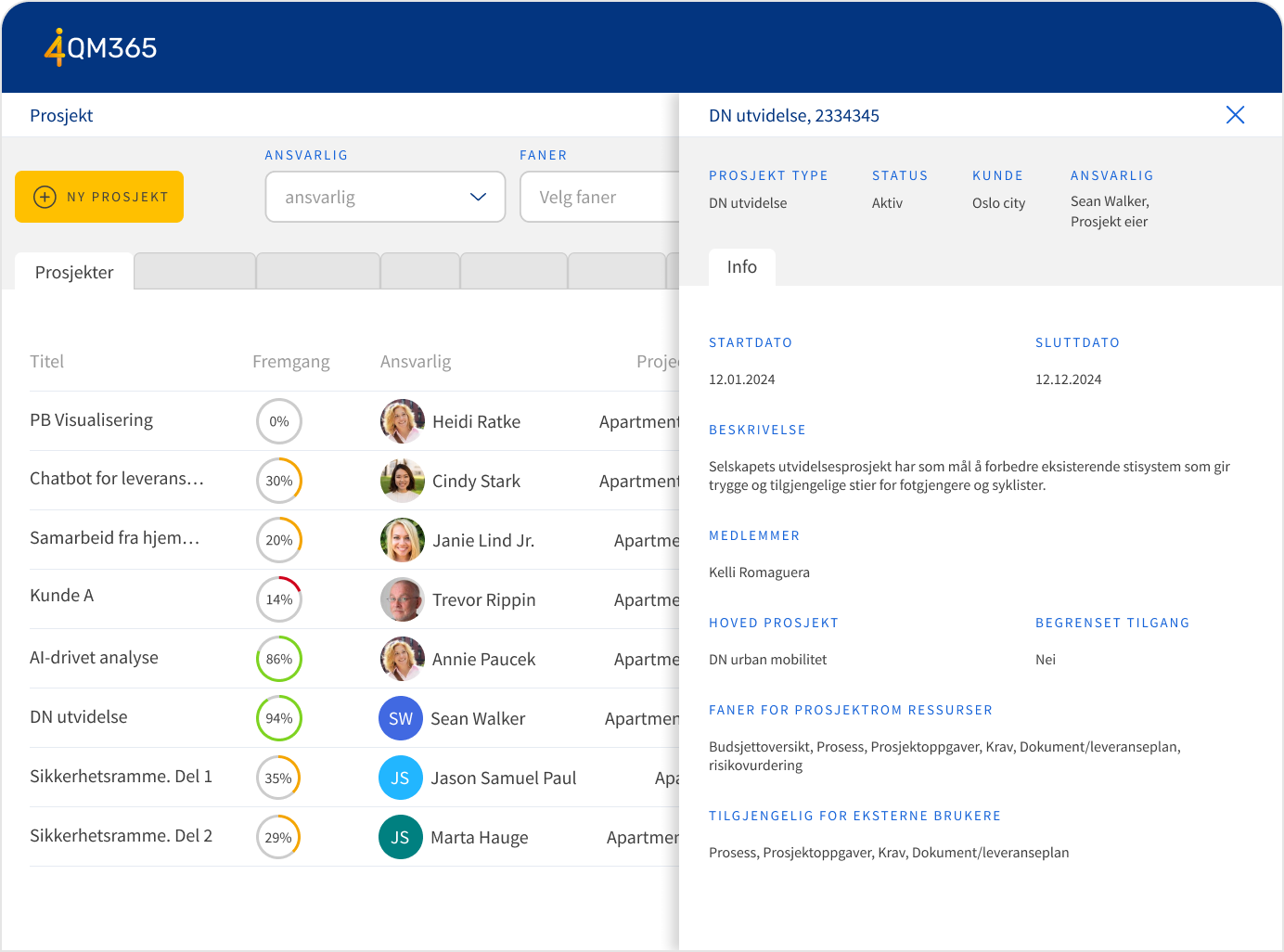Open the PB Visualisering project
This screenshot has width=1284, height=952.
point(91,419)
